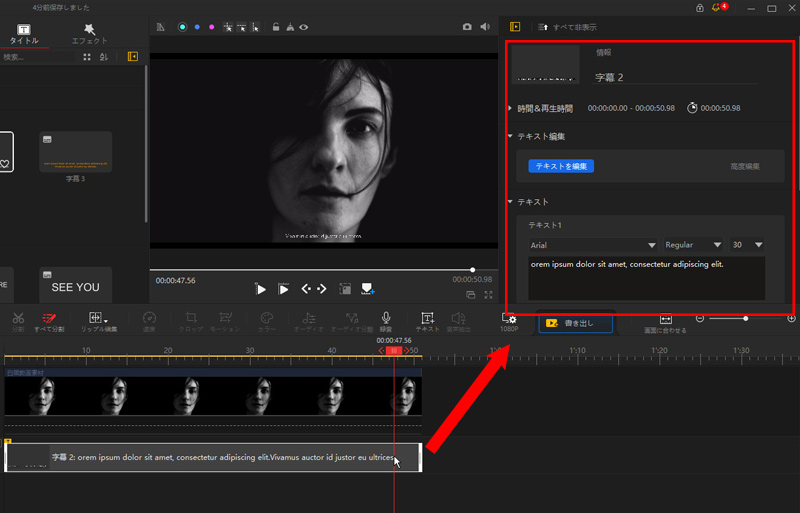800x513 pixels.
Task: Toggle the eye visibility icon above preview
Action: point(304,27)
